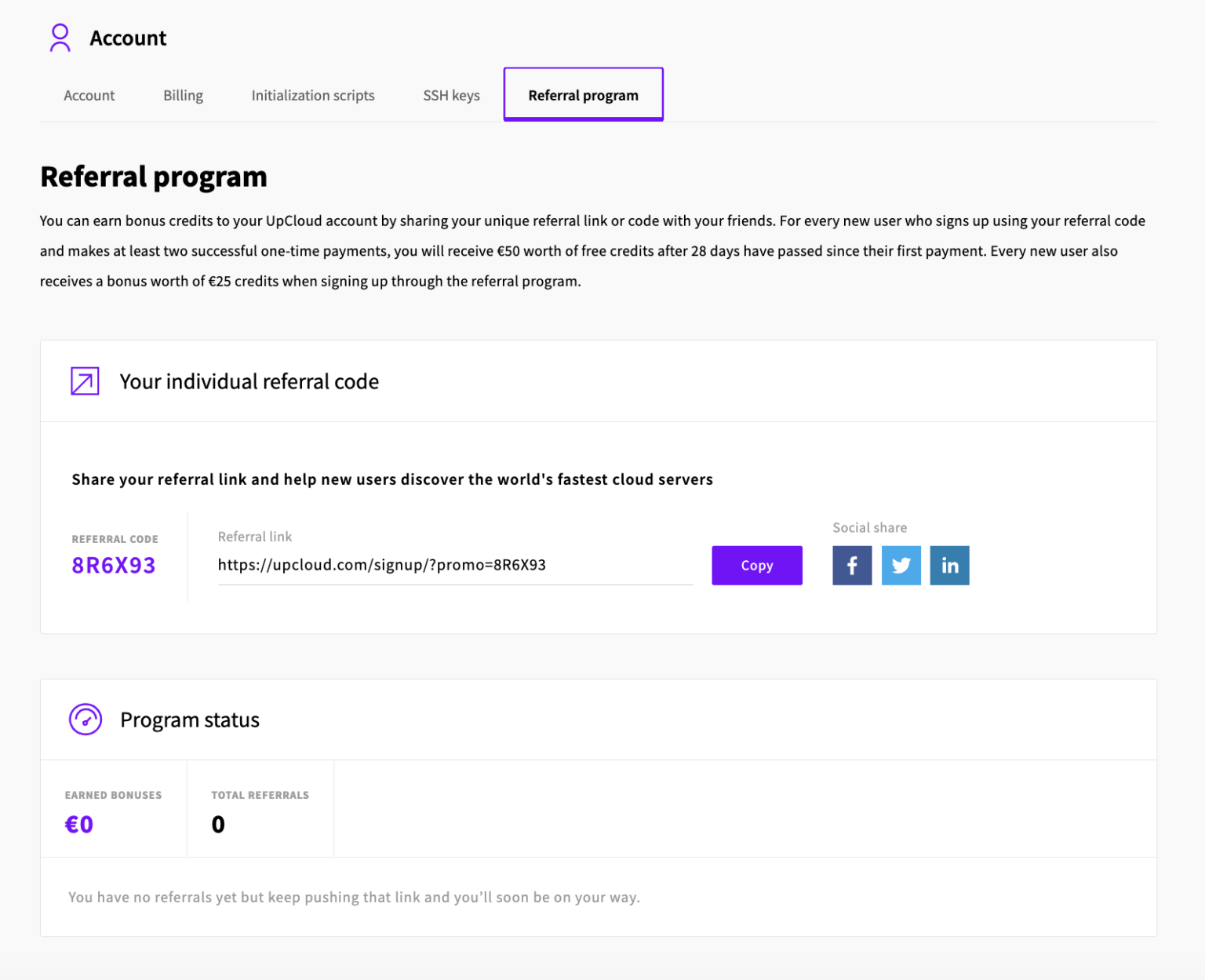
Task: Click the Total Referrals count
Action: (x=218, y=824)
